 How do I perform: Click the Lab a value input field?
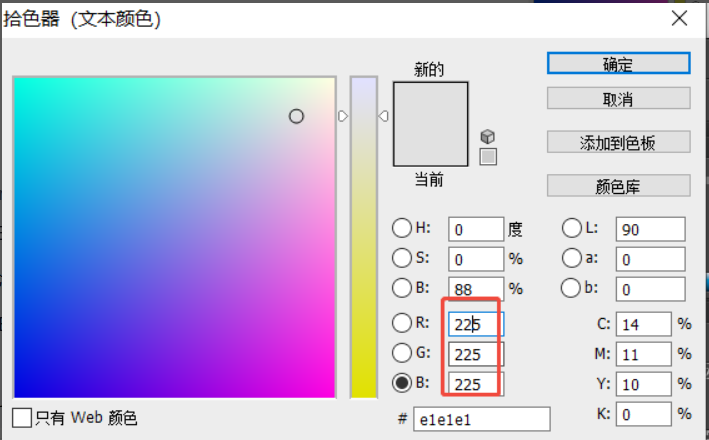[650, 259]
